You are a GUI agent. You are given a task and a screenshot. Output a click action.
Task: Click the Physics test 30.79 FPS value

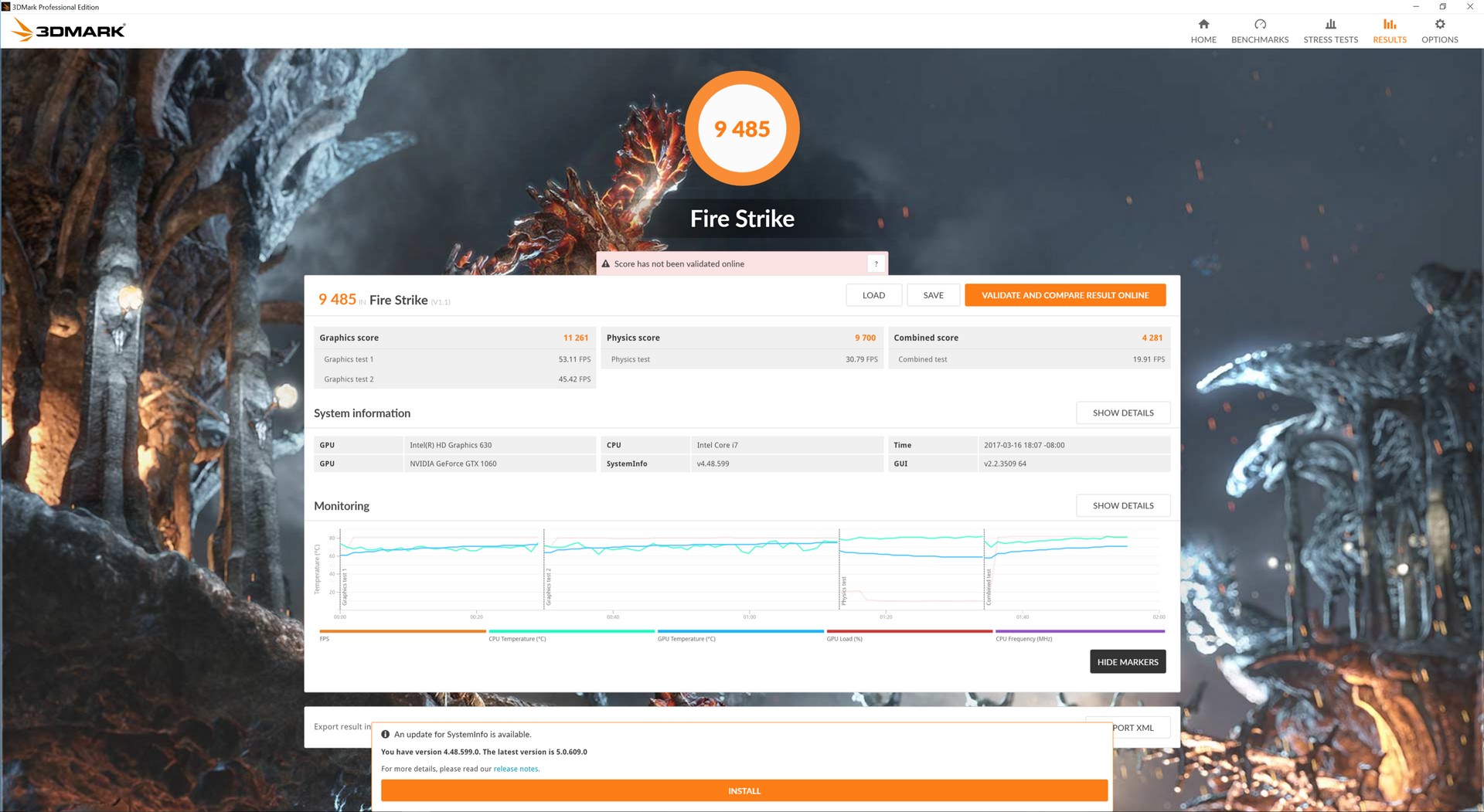862,360
